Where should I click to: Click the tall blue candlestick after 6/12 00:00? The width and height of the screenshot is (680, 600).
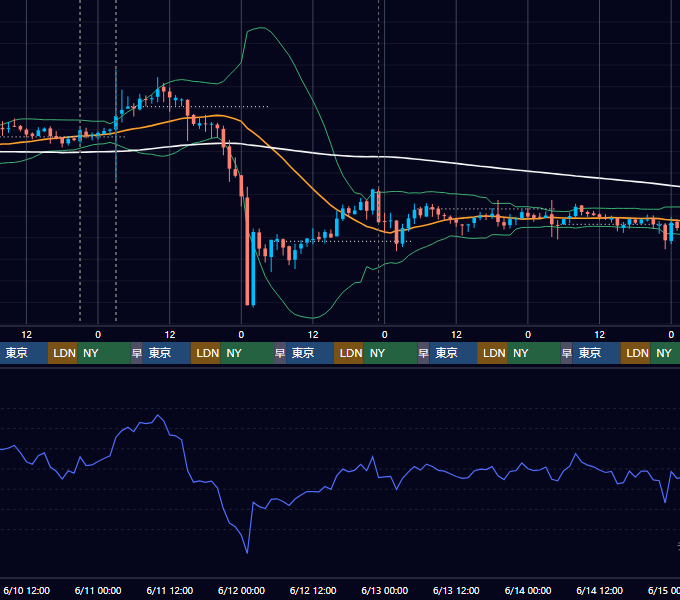click(253, 269)
